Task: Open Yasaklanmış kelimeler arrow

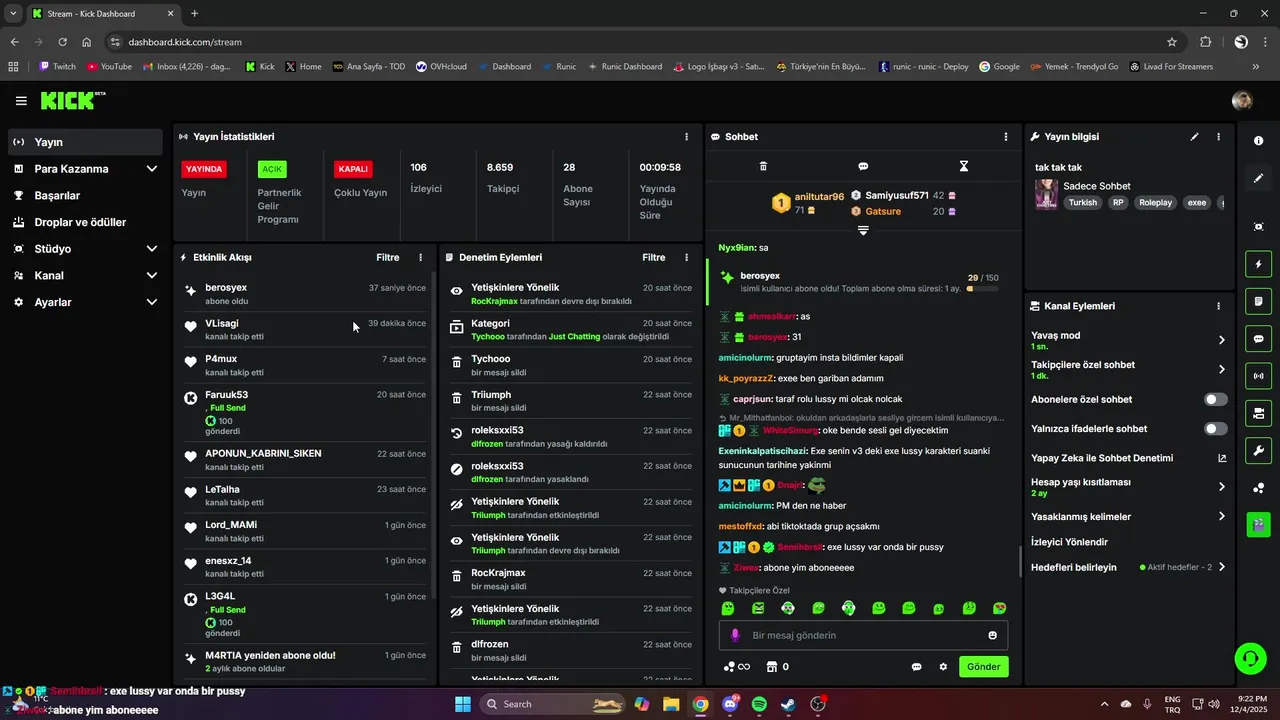Action: pyautogui.click(x=1221, y=517)
